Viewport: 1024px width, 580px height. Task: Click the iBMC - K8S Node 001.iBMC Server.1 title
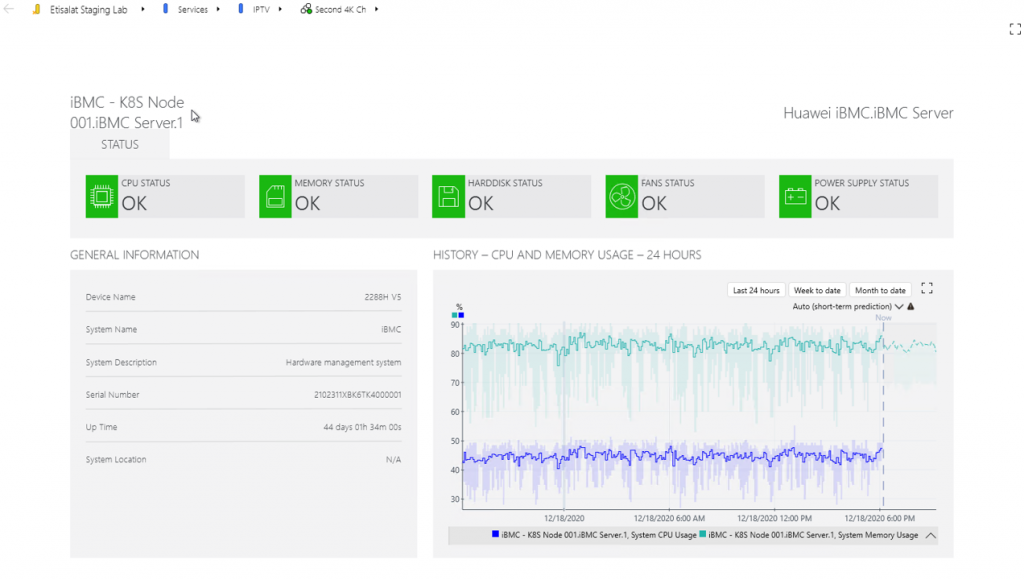127,112
